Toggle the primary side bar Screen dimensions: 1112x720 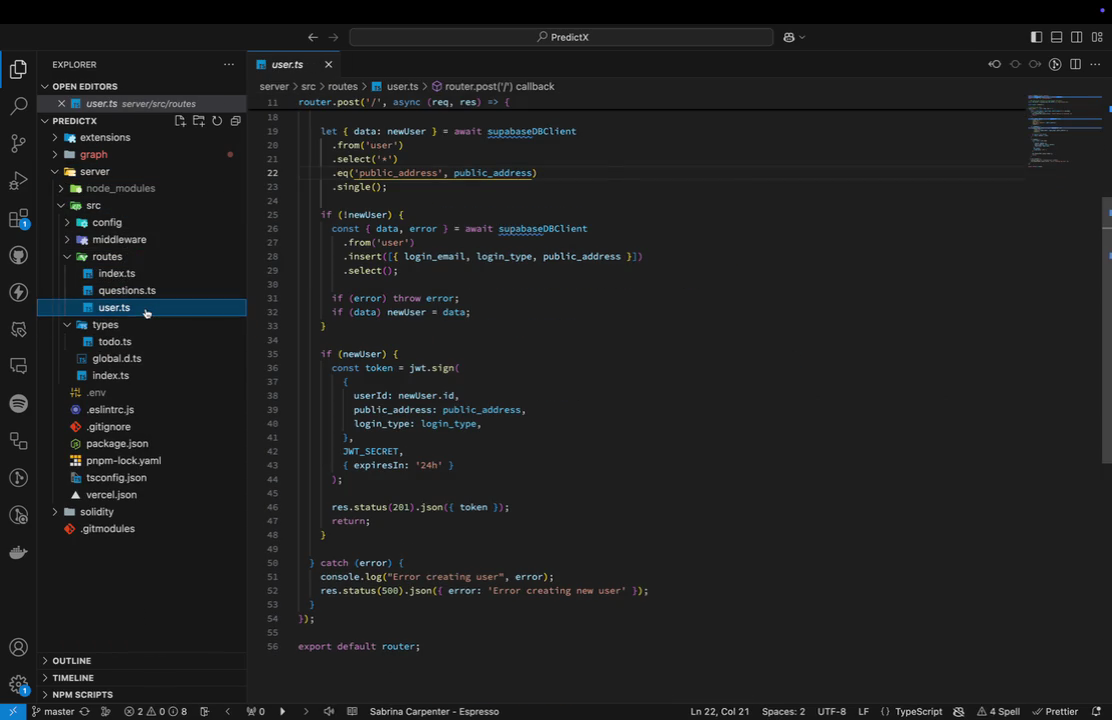(x=1036, y=37)
